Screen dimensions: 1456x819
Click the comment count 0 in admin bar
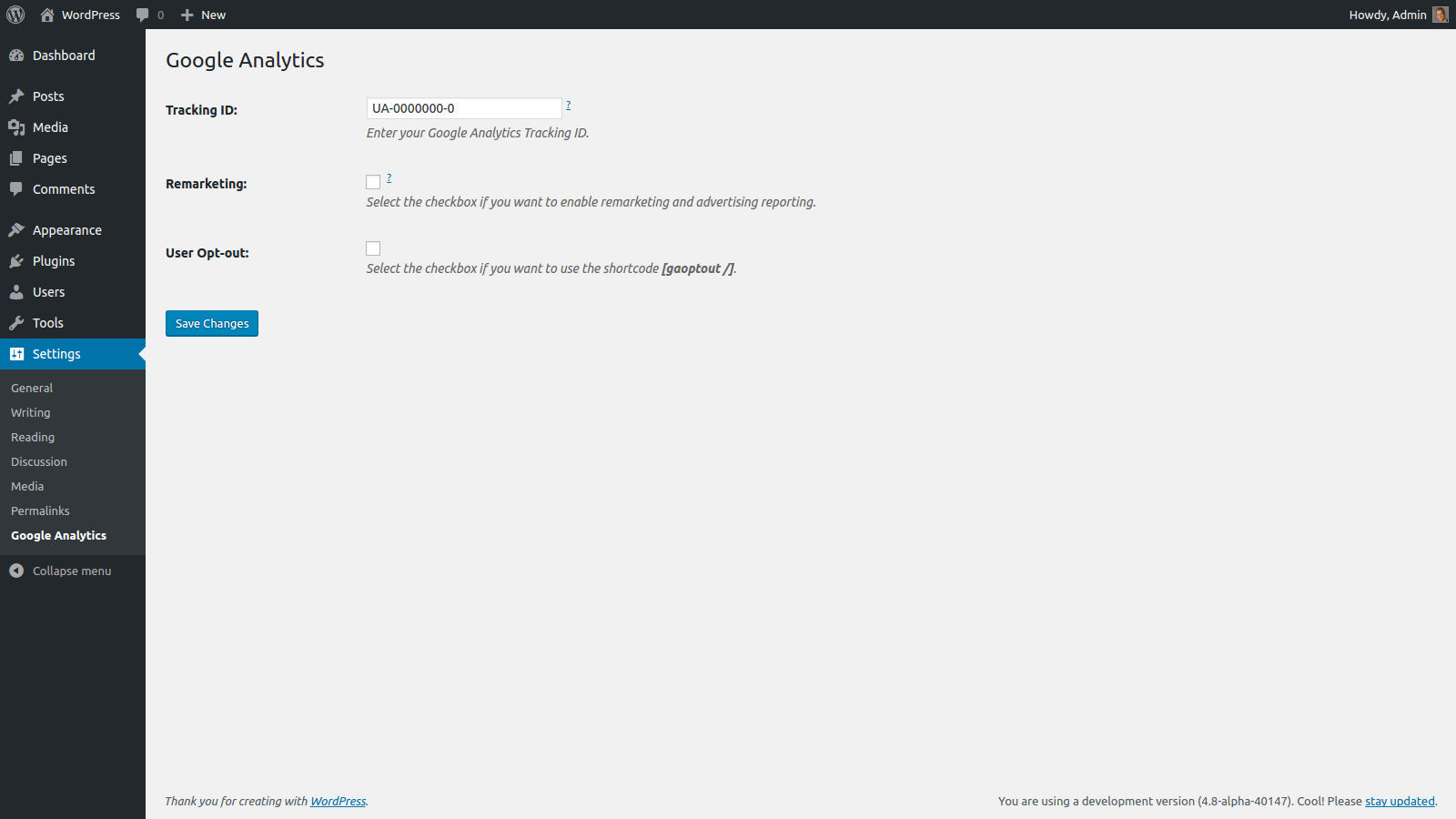tap(161, 15)
